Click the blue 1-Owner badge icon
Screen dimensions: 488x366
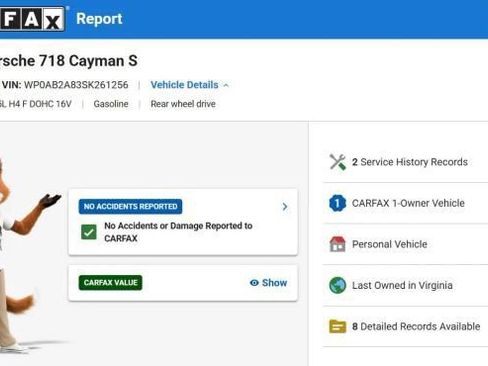point(337,203)
